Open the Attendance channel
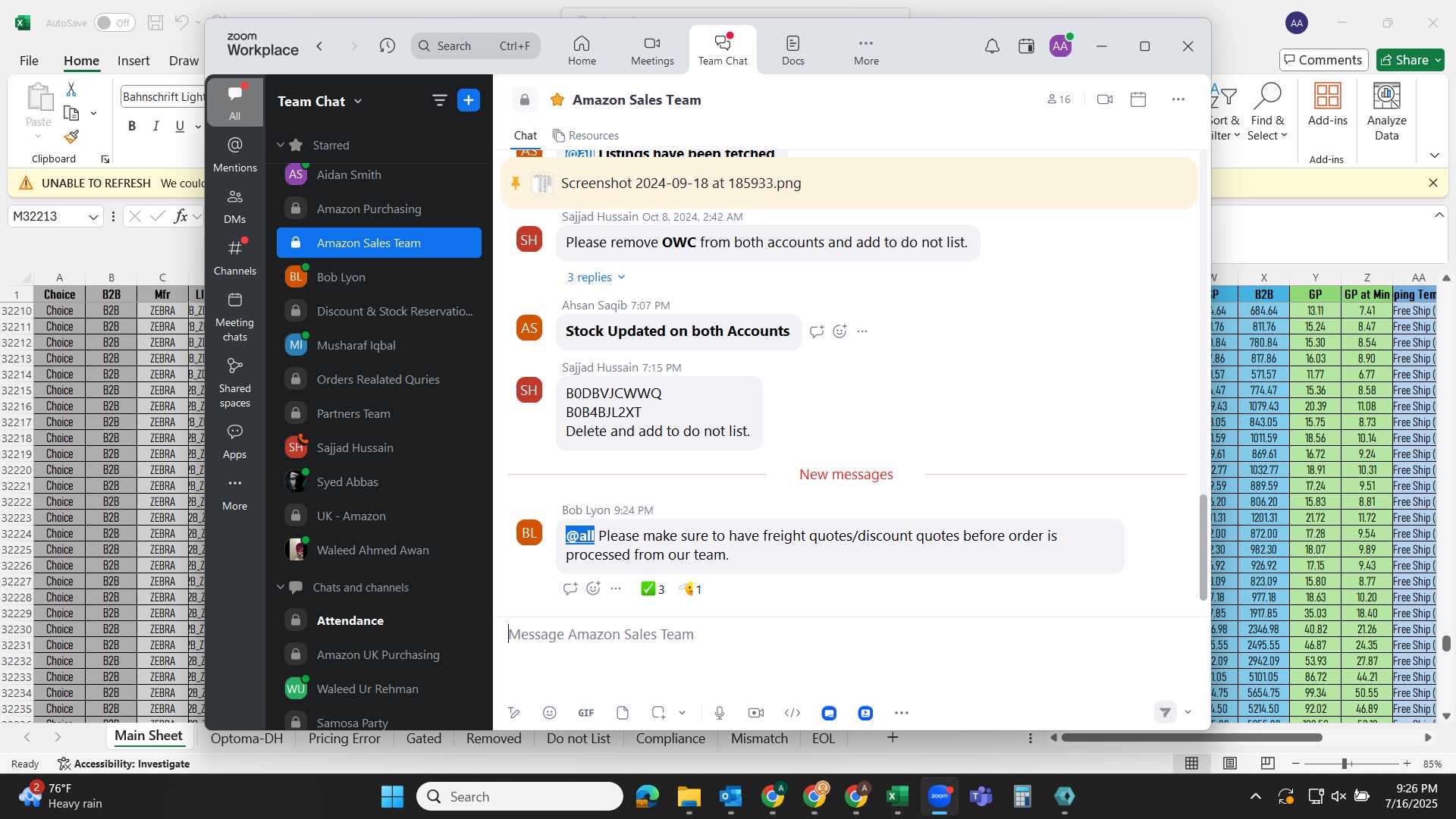 [378, 620]
